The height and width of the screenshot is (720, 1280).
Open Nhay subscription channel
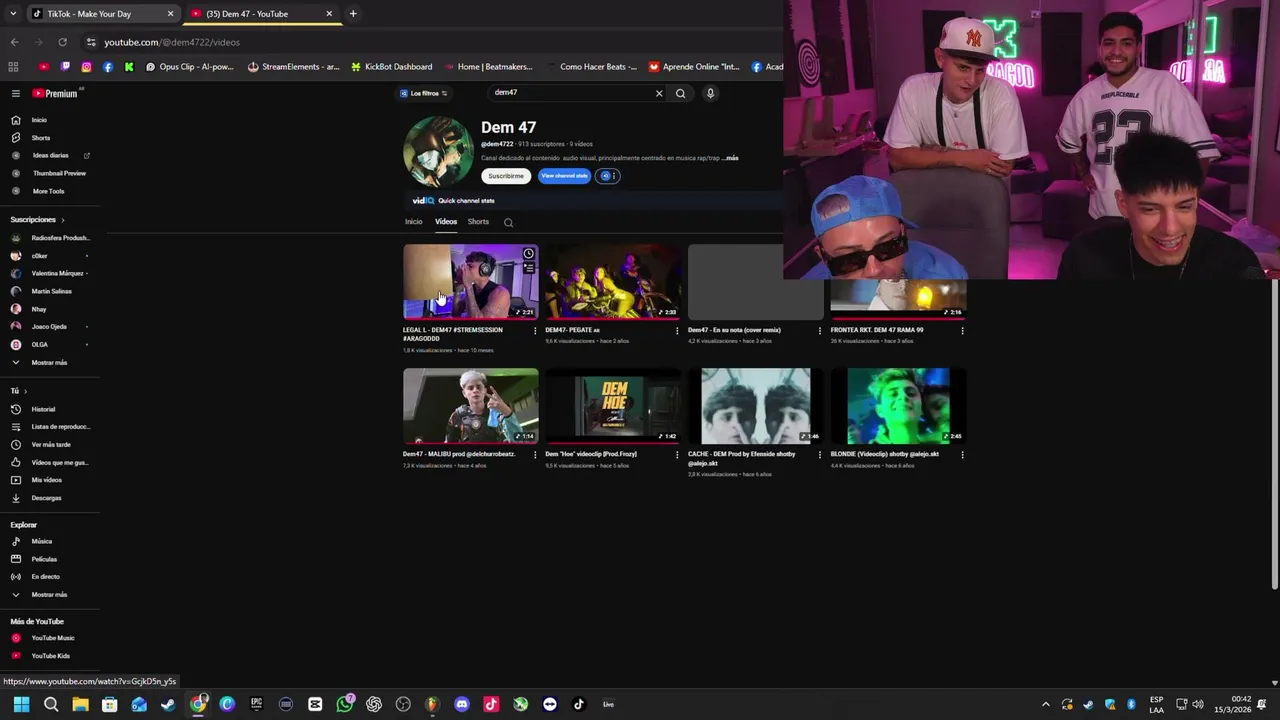[39, 309]
